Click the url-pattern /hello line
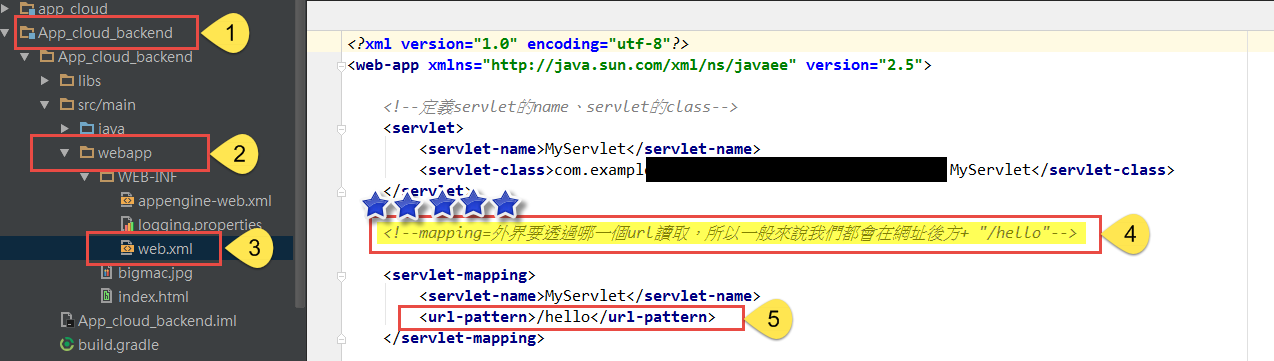Image resolution: width=1274 pixels, height=361 pixels. 568,318
